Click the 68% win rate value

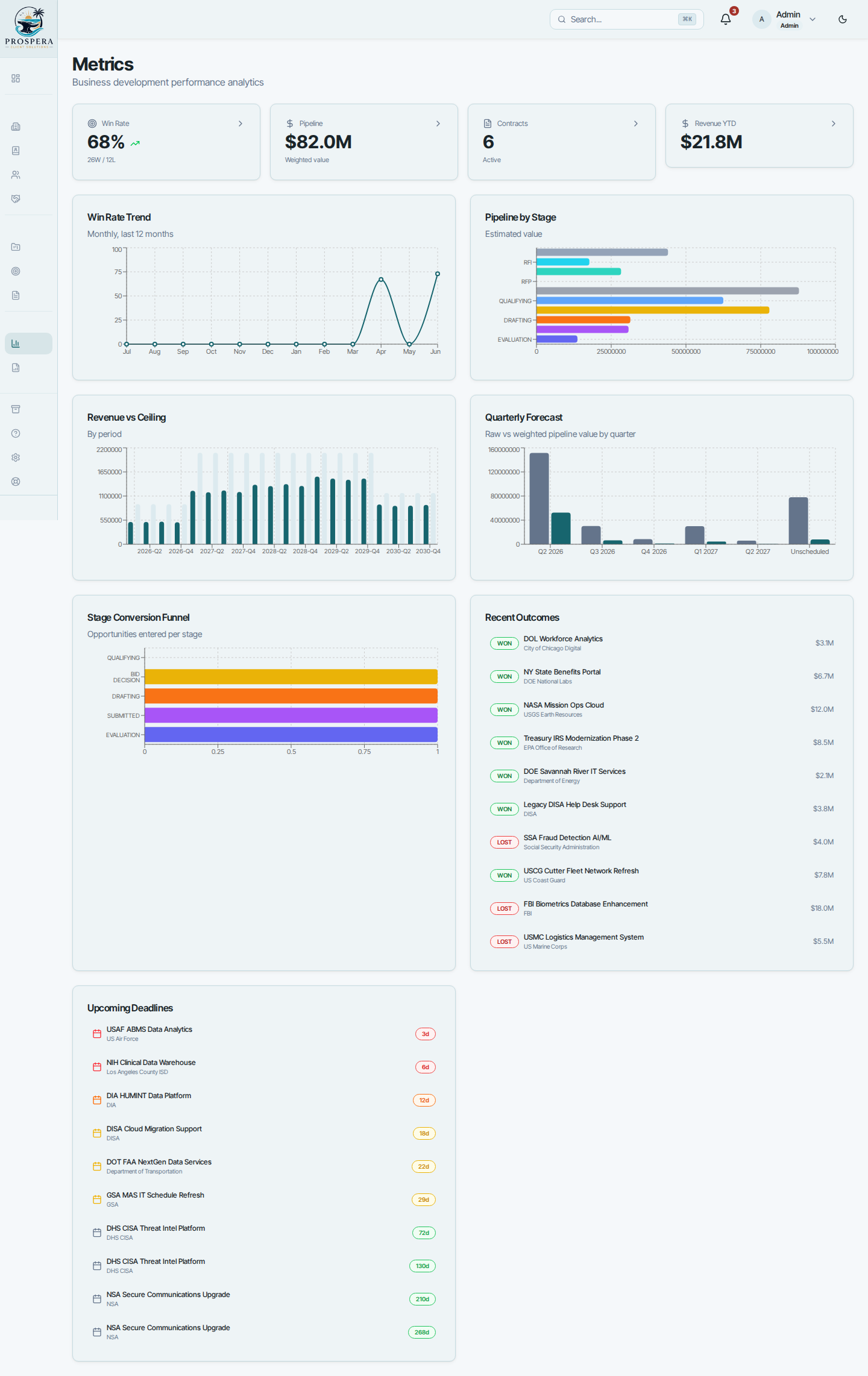[106, 142]
